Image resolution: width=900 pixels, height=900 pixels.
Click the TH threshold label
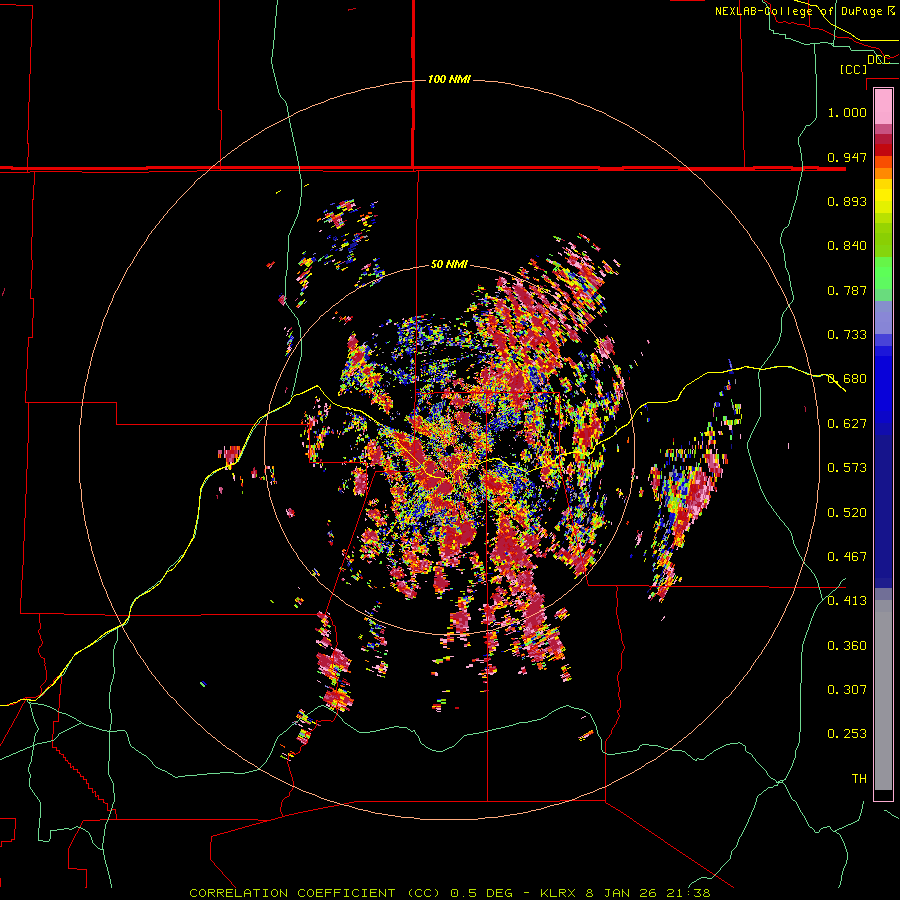click(859, 779)
